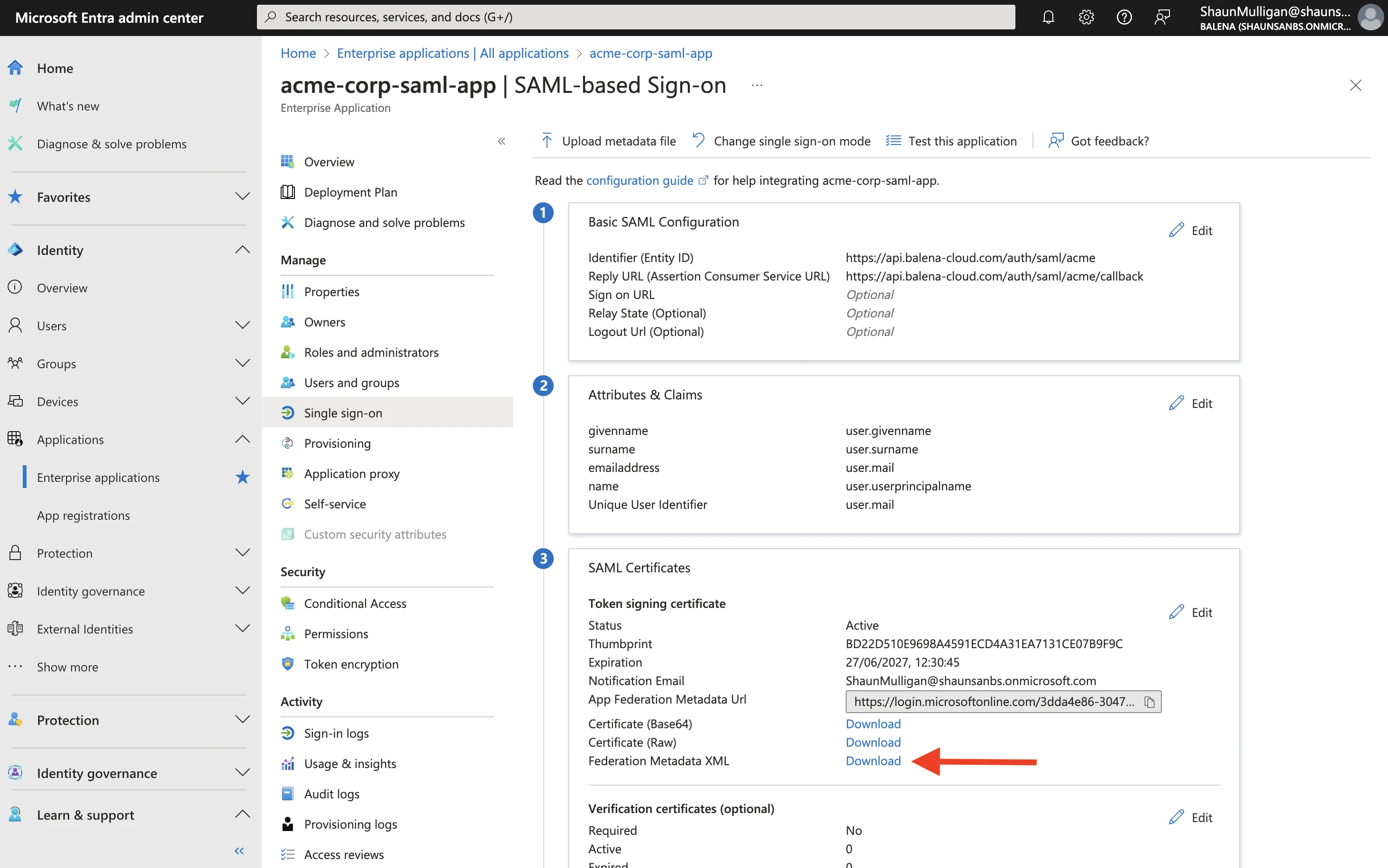
Task: Click the search resources input field
Action: pyautogui.click(x=635, y=17)
